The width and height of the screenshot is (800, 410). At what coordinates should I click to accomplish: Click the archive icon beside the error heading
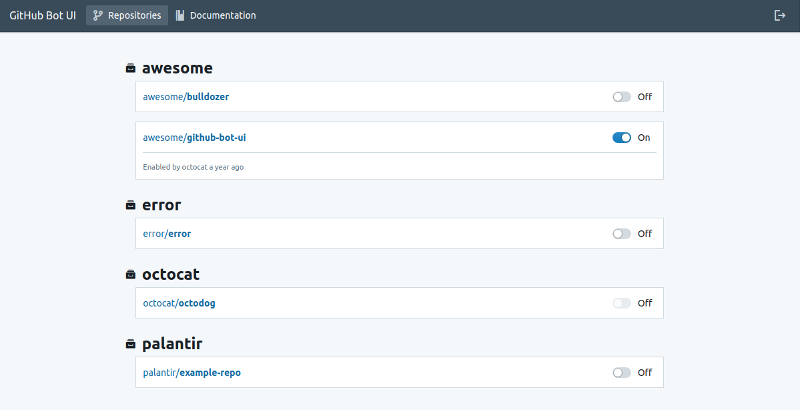coord(131,205)
